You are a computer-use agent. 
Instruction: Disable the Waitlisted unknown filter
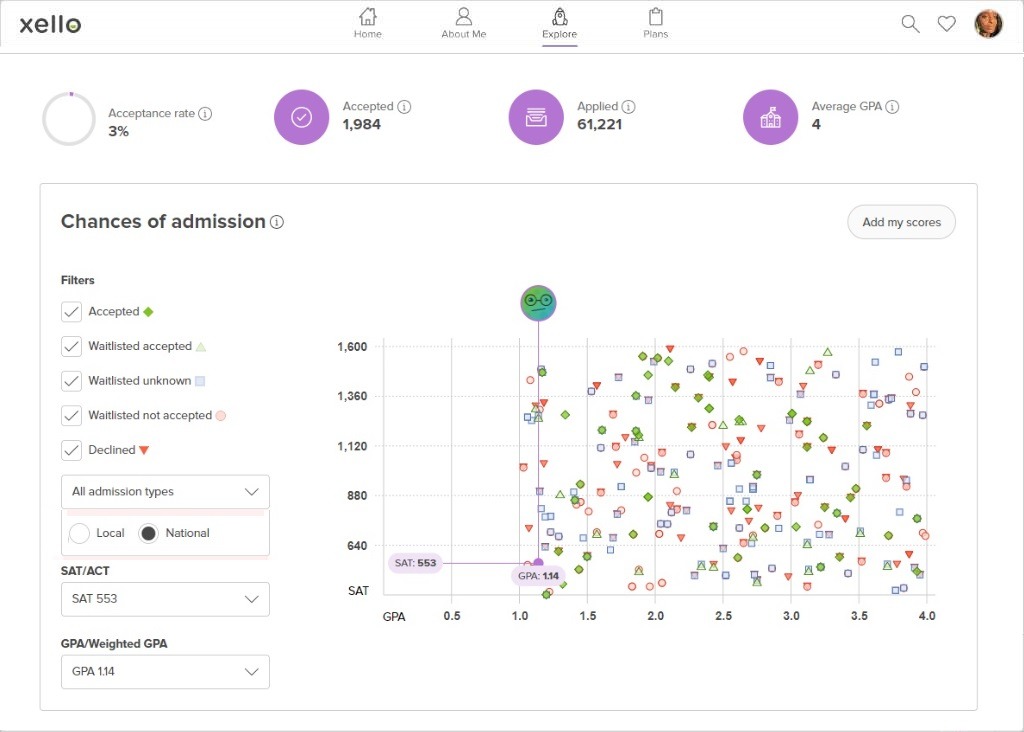click(71, 380)
